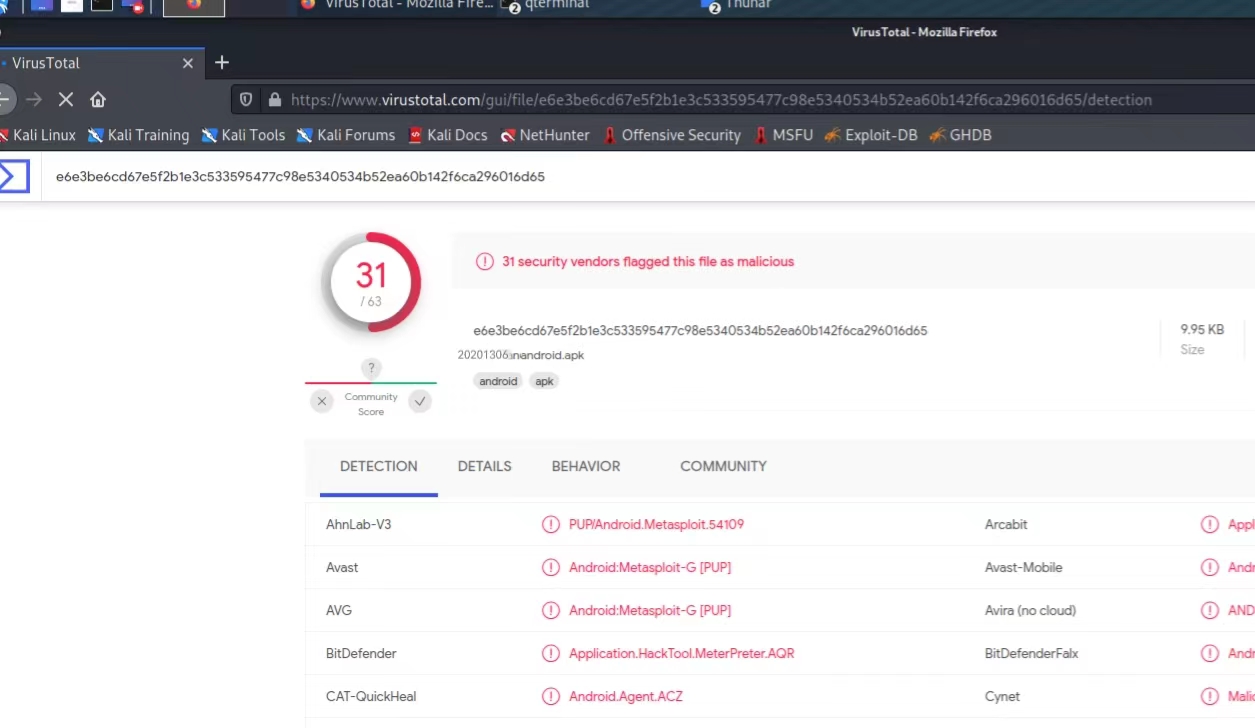Switch to the BEHAVIOR tab
Screen dimensions: 1255x728
(x=586, y=466)
